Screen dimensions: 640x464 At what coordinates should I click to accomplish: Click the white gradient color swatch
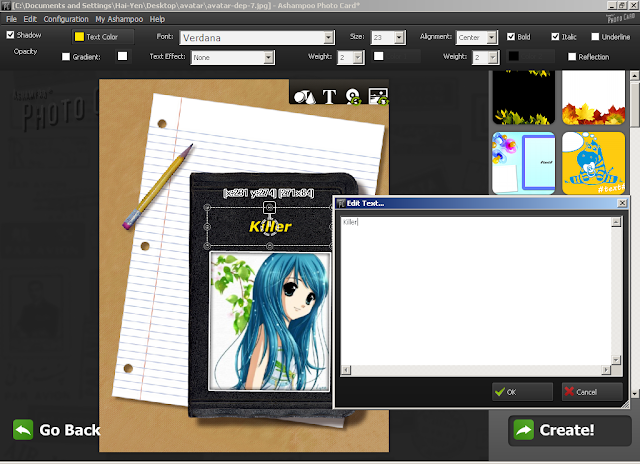pyautogui.click(x=122, y=56)
